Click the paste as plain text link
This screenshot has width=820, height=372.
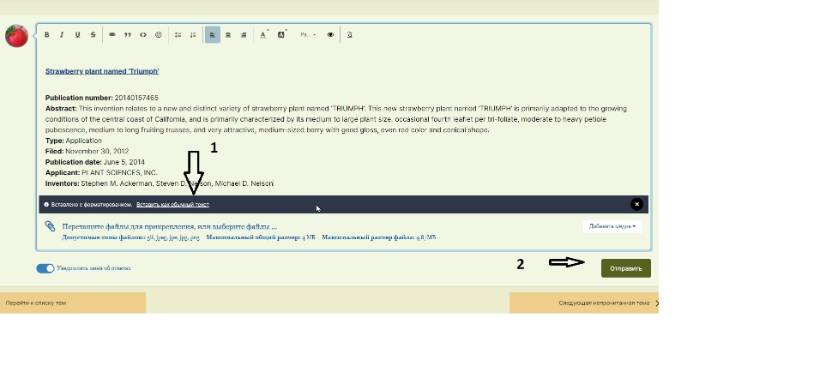pyautogui.click(x=173, y=205)
